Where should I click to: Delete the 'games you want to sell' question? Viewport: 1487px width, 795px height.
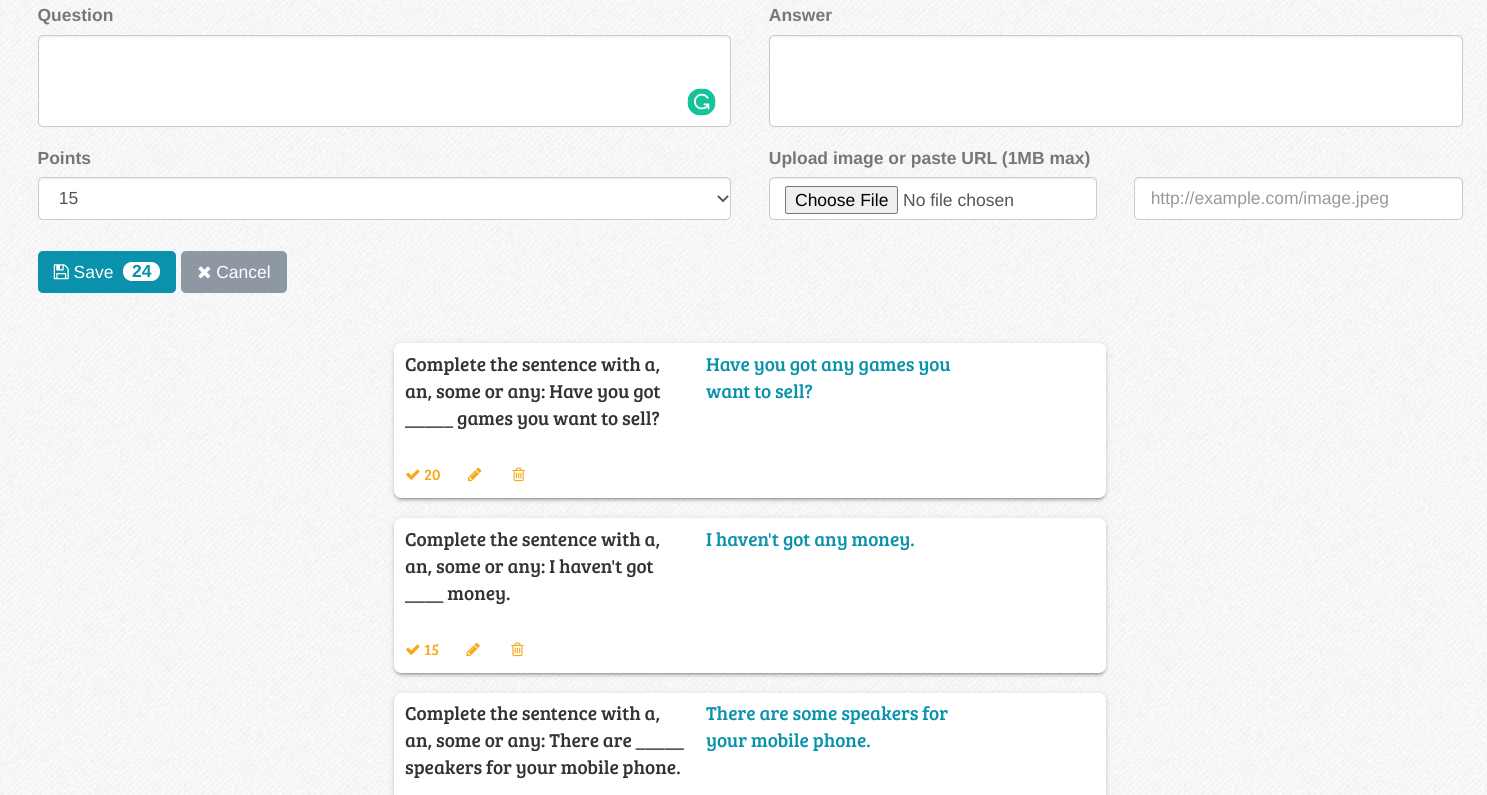(x=518, y=475)
